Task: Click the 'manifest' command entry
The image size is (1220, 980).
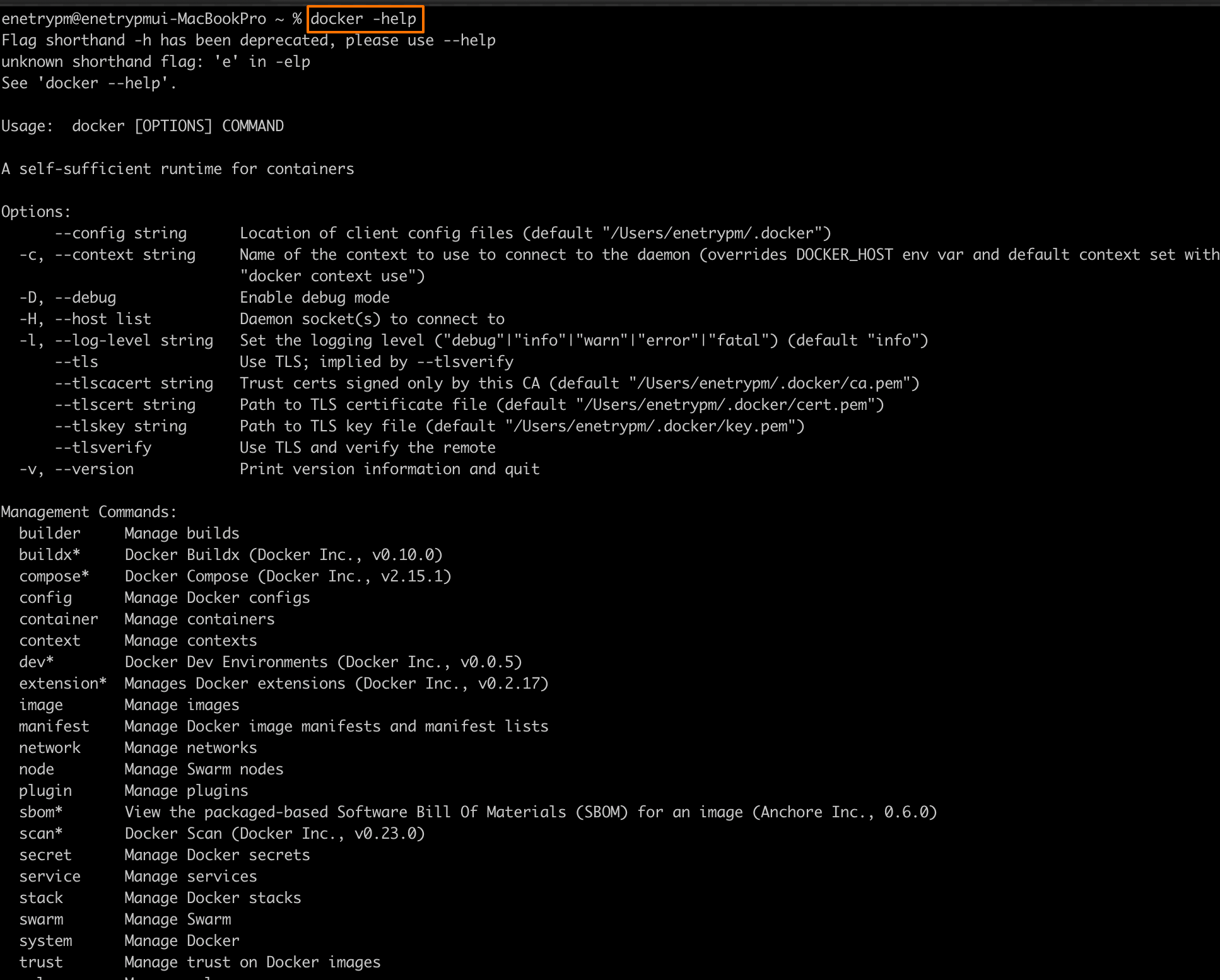Action: point(54,726)
